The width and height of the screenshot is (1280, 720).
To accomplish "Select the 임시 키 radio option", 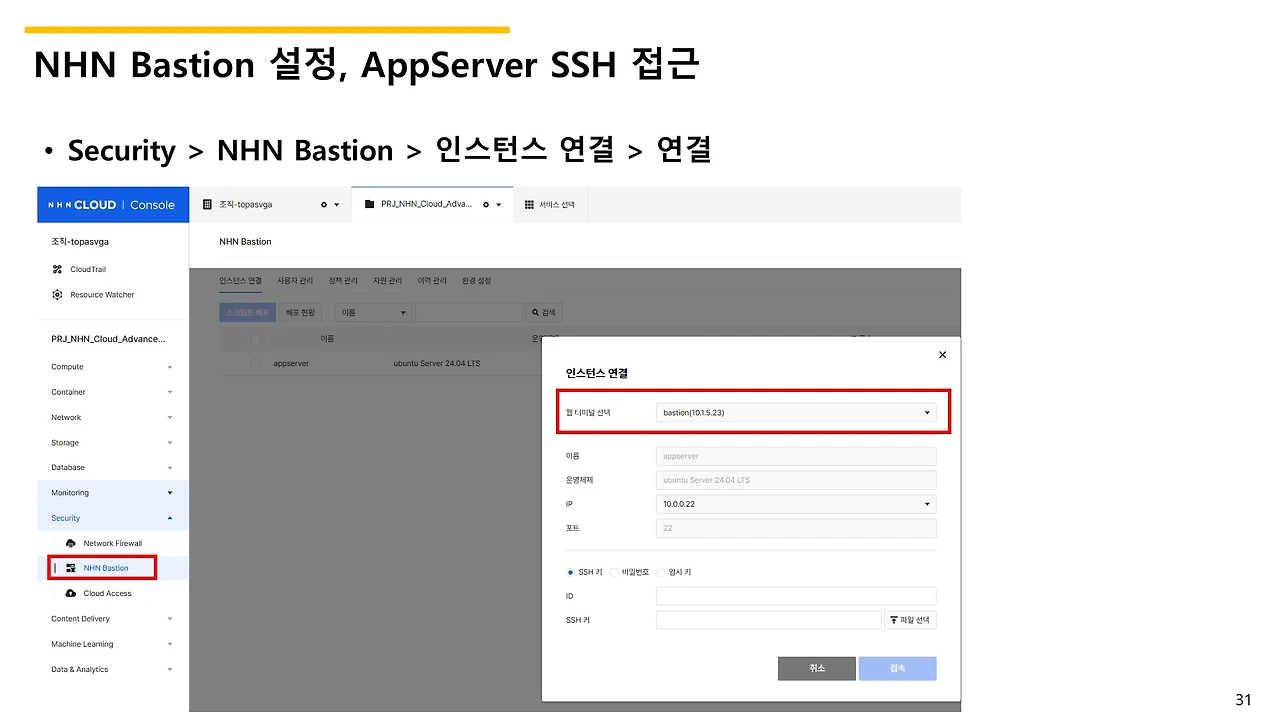I will [x=661, y=572].
